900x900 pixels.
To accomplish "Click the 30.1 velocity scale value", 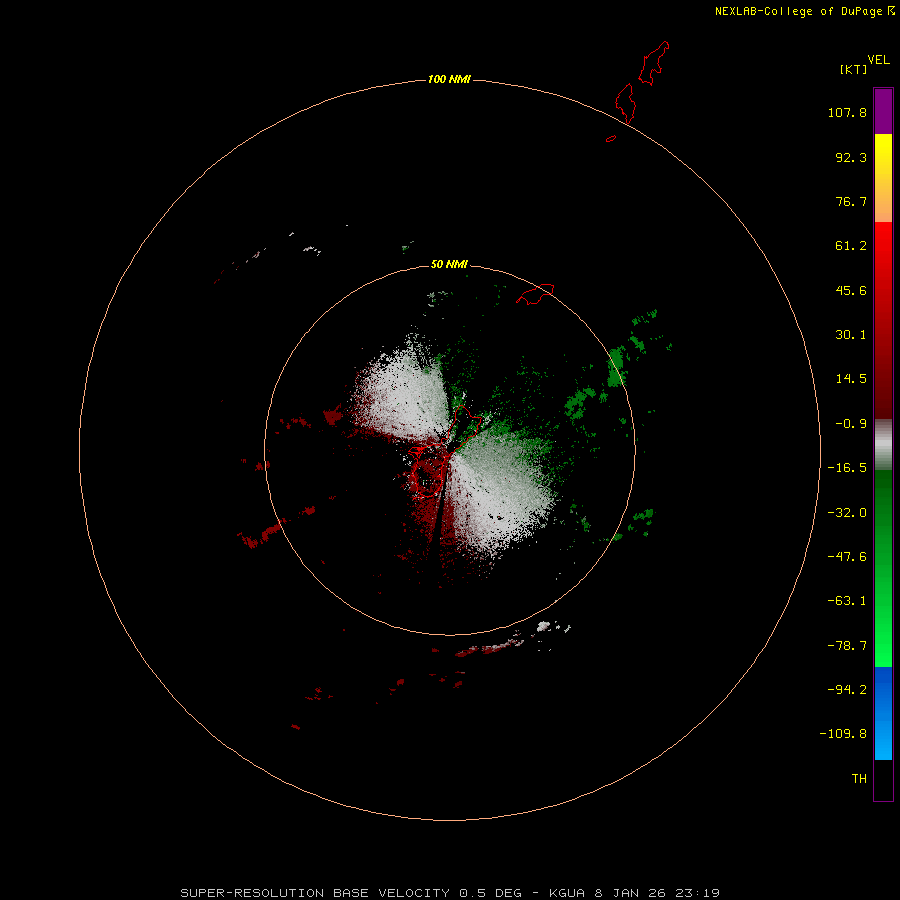I will [851, 335].
